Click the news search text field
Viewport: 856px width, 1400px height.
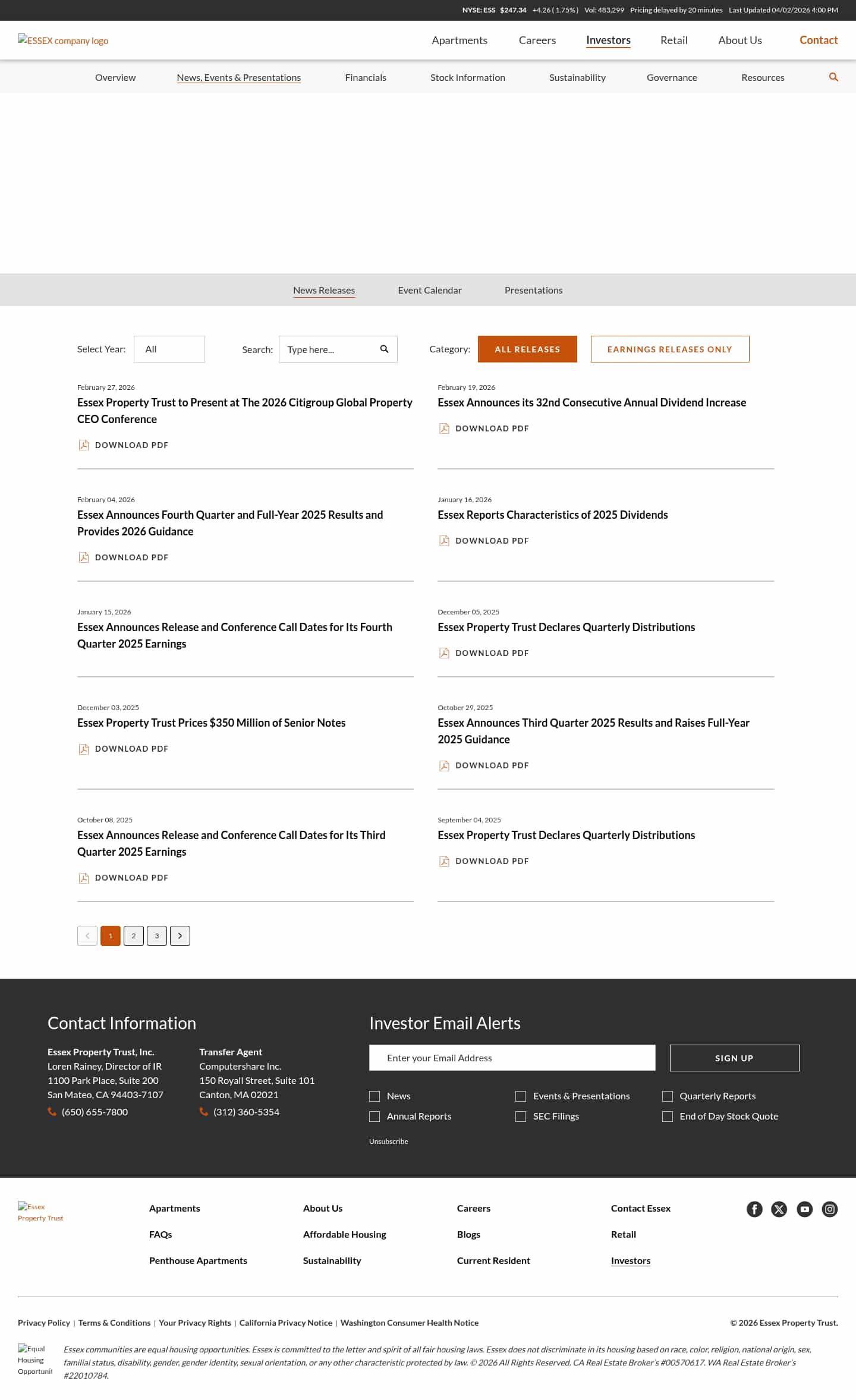338,349
